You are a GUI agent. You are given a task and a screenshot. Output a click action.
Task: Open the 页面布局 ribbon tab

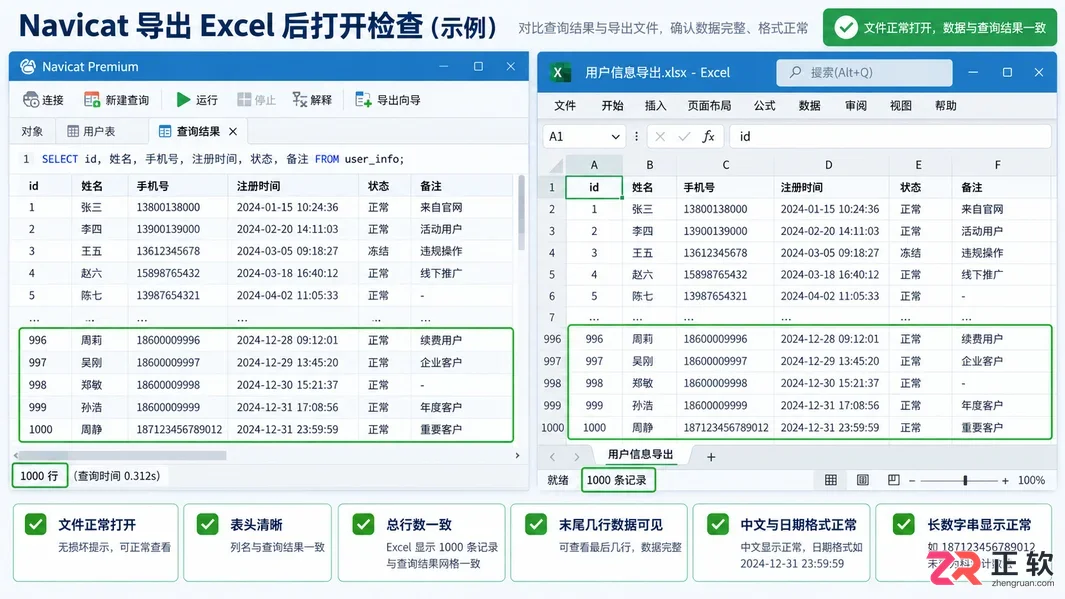709,105
